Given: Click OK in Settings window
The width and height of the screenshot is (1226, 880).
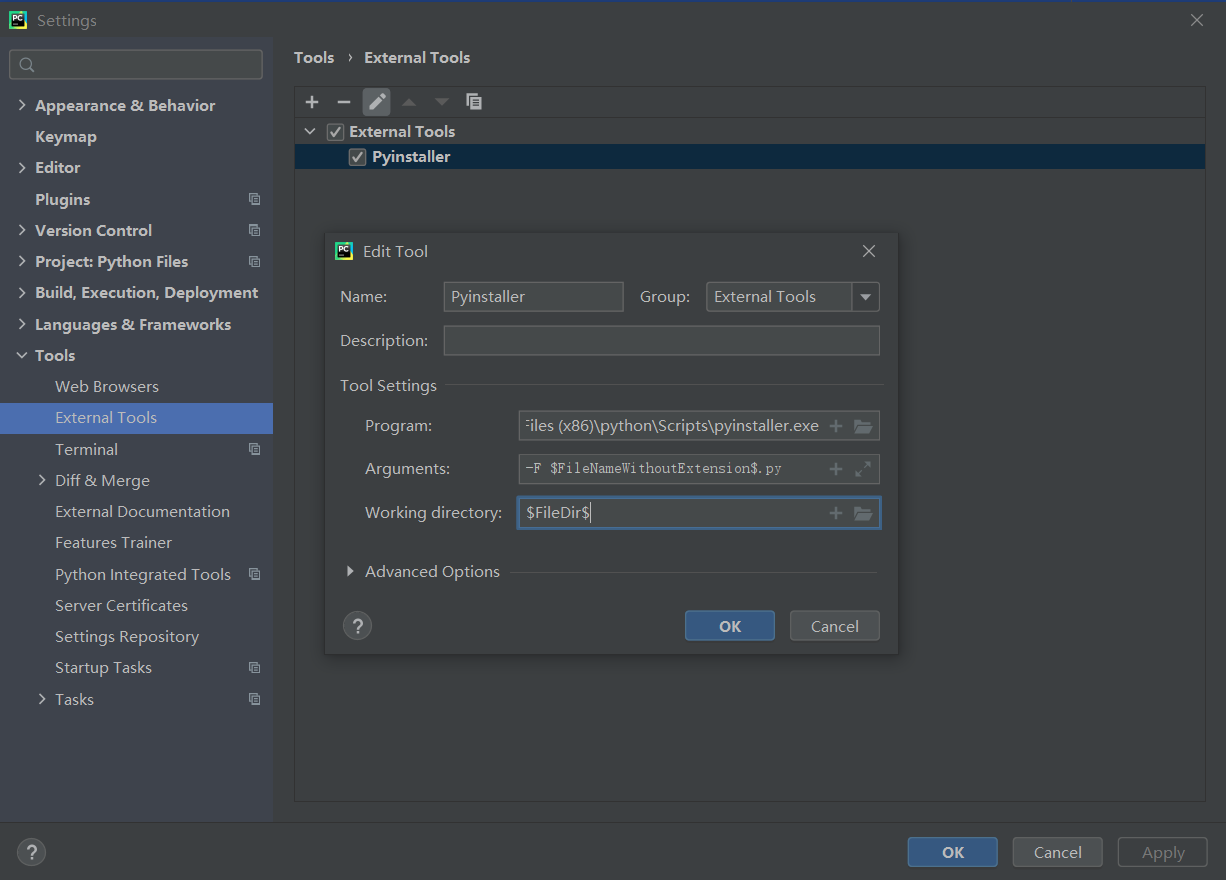Looking at the screenshot, I should pyautogui.click(x=953, y=852).
